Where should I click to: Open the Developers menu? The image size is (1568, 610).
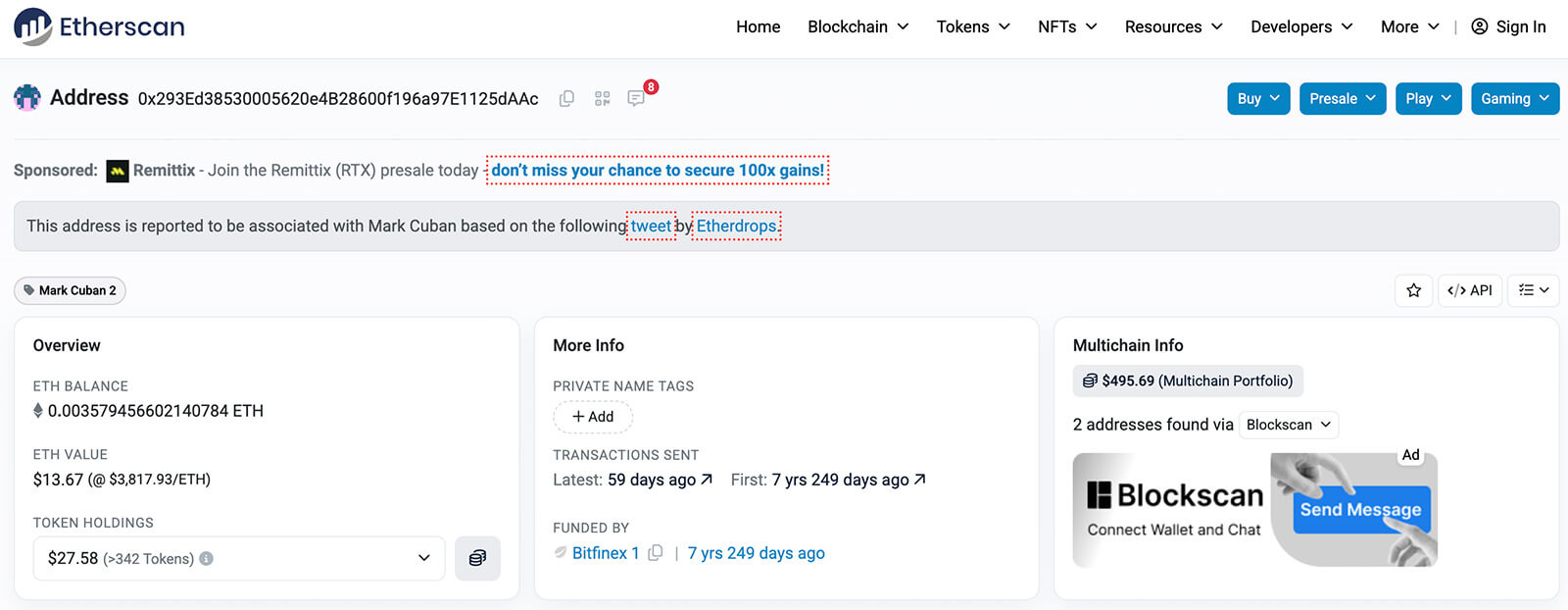click(1300, 26)
